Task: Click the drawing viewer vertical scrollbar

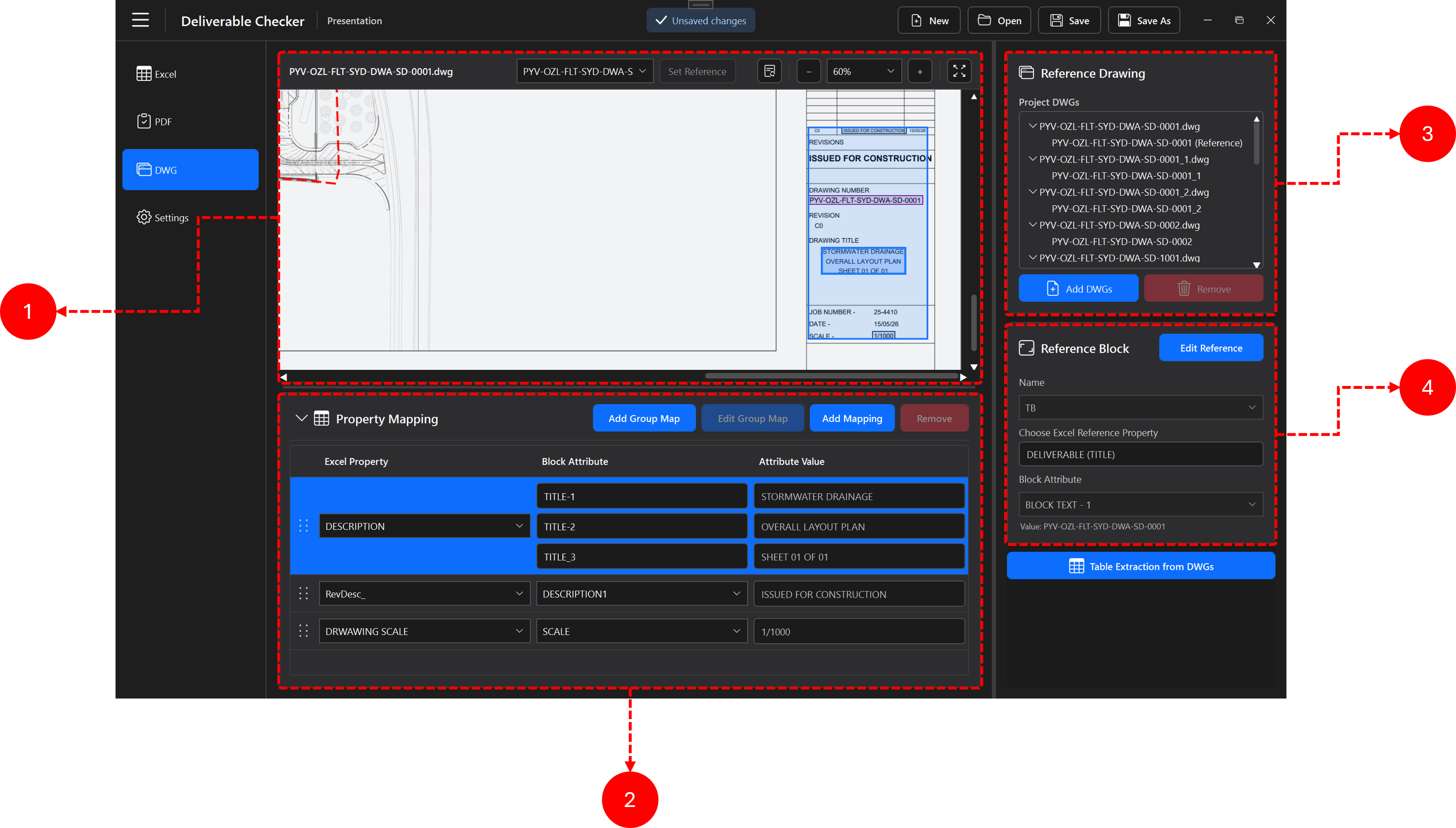Action: [x=974, y=322]
